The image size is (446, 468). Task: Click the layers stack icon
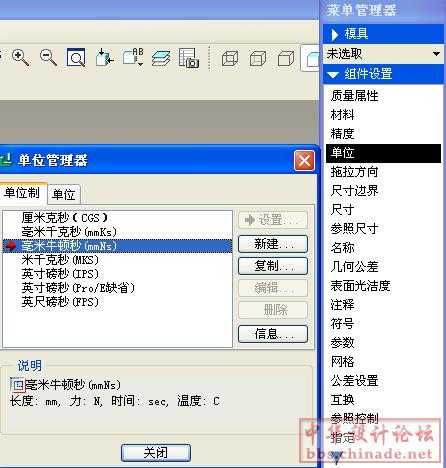[161, 58]
